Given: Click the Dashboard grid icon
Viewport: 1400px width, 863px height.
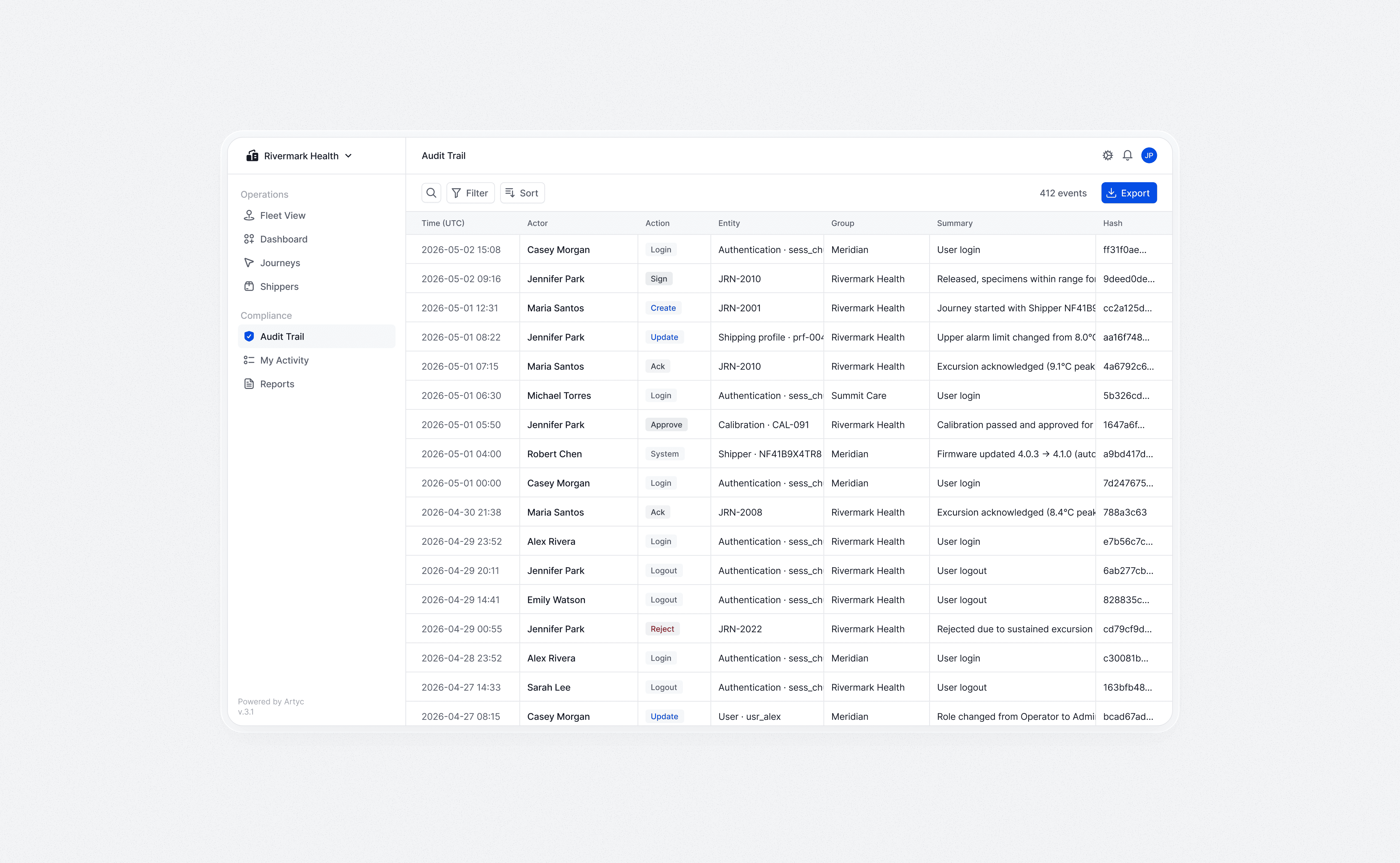Looking at the screenshot, I should tap(249, 239).
